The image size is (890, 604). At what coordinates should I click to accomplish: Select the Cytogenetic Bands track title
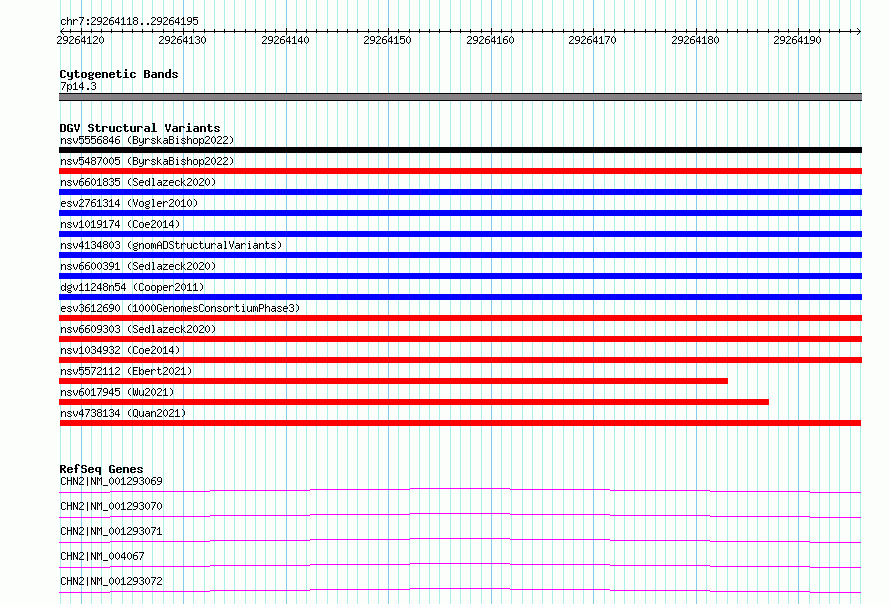click(x=119, y=74)
